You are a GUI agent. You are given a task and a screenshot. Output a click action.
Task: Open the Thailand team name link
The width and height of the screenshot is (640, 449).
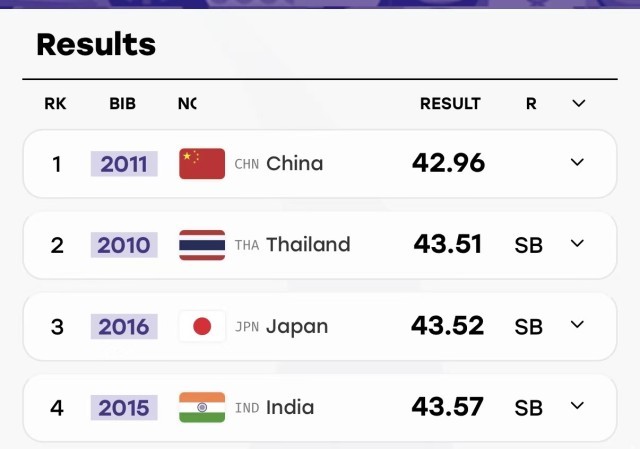[x=308, y=245]
